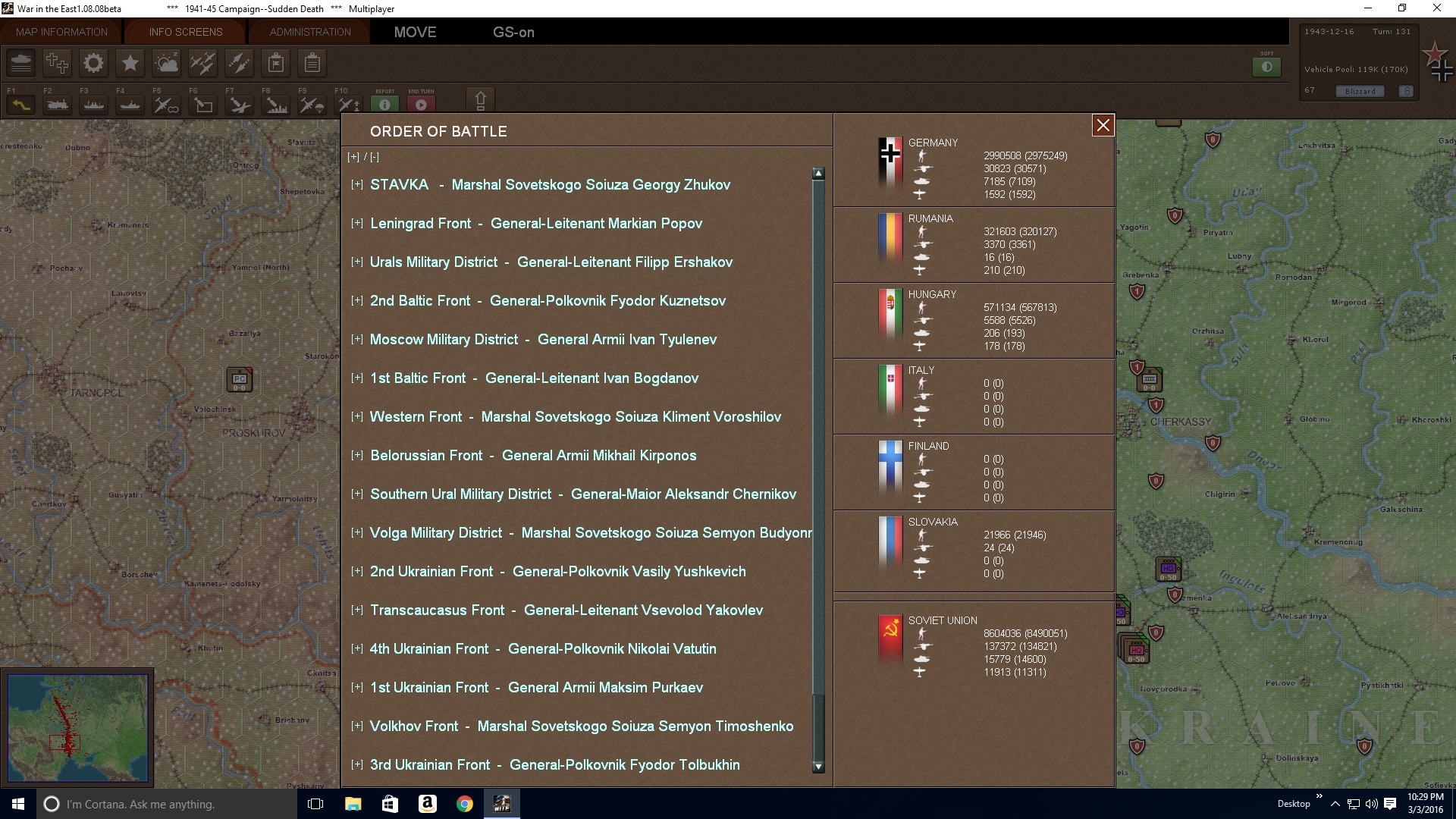Screen dimensions: 1456x819
Task: Open File Explorer from the taskbar
Action: (353, 804)
